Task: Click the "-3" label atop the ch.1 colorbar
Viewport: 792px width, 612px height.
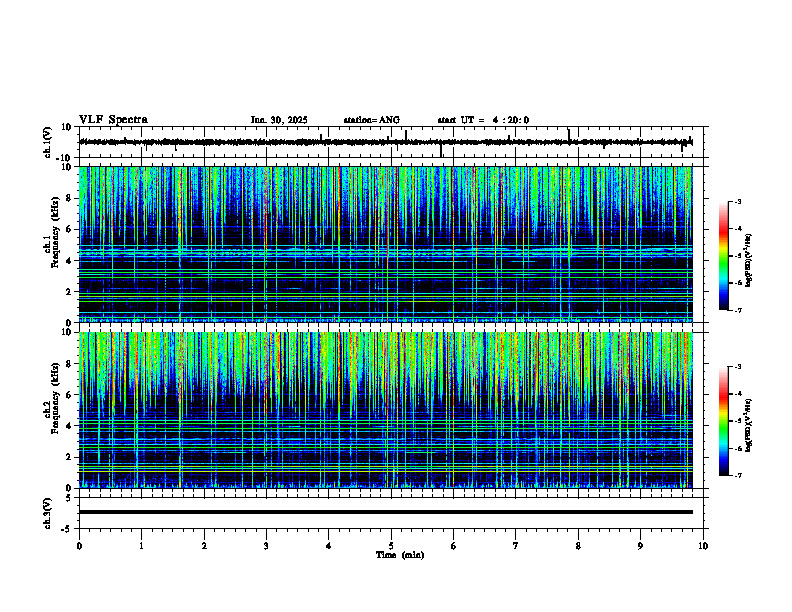Action: [738, 201]
